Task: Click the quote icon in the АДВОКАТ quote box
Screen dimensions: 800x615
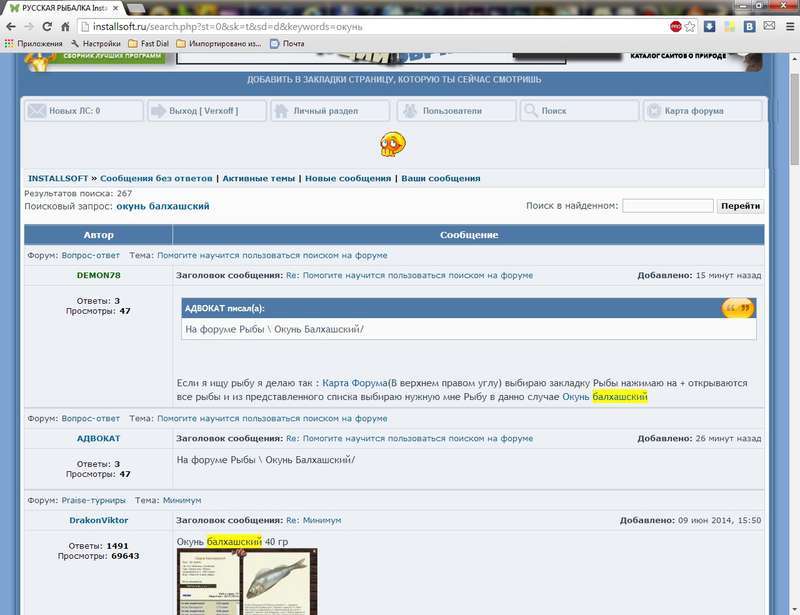Action: pyautogui.click(x=738, y=308)
